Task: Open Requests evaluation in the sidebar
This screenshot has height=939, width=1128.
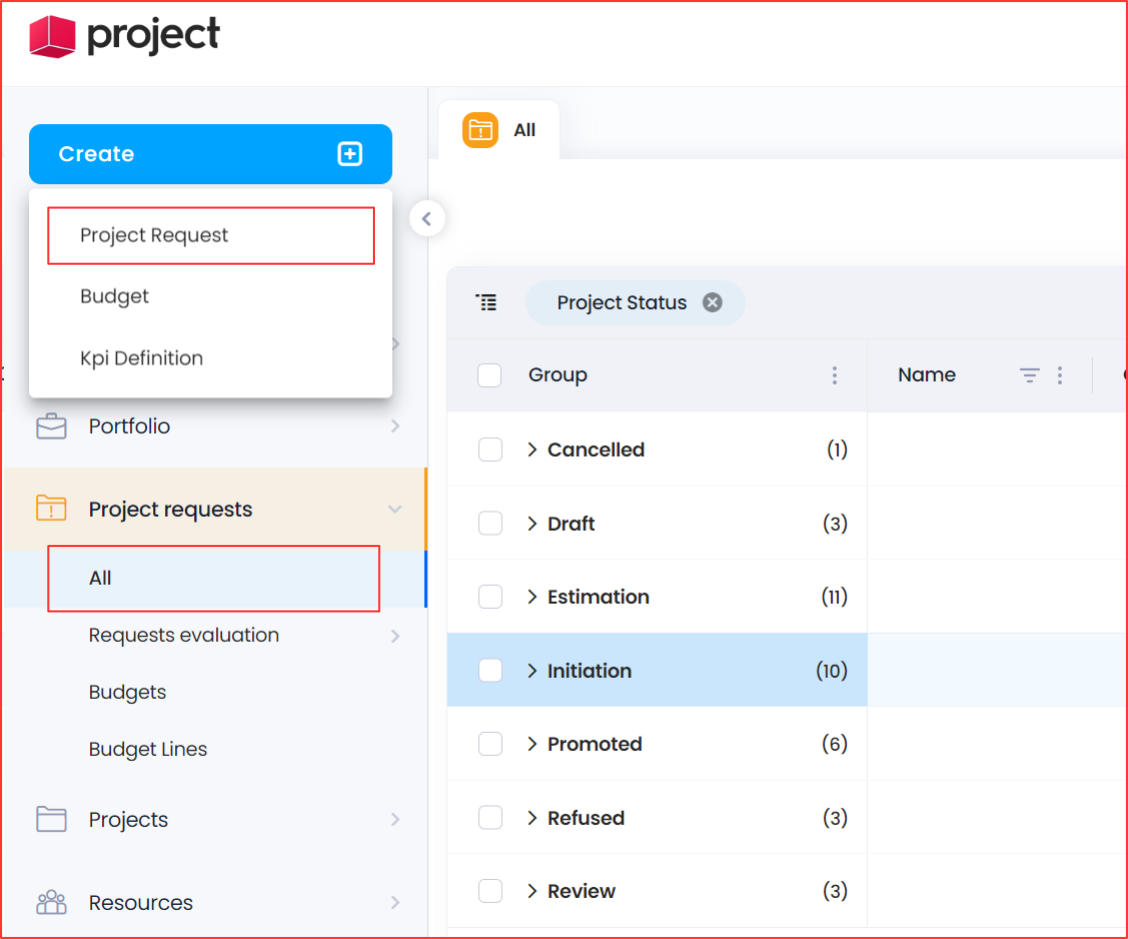Action: [x=184, y=635]
